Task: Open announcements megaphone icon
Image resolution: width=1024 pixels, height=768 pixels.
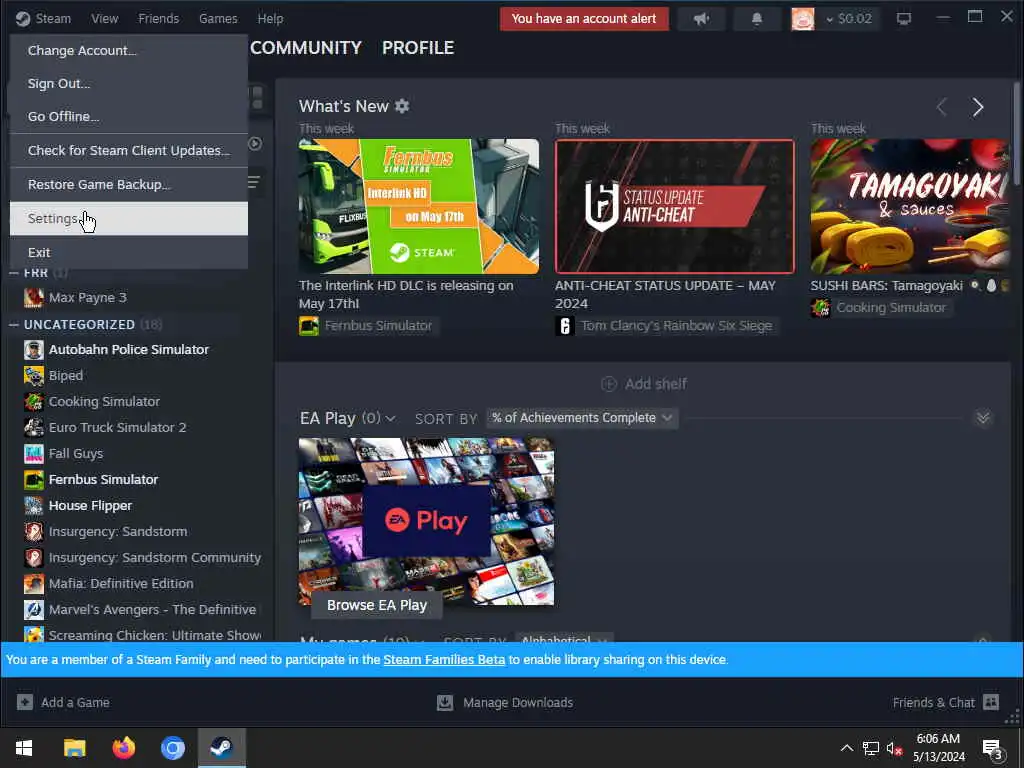Action: [x=701, y=19]
